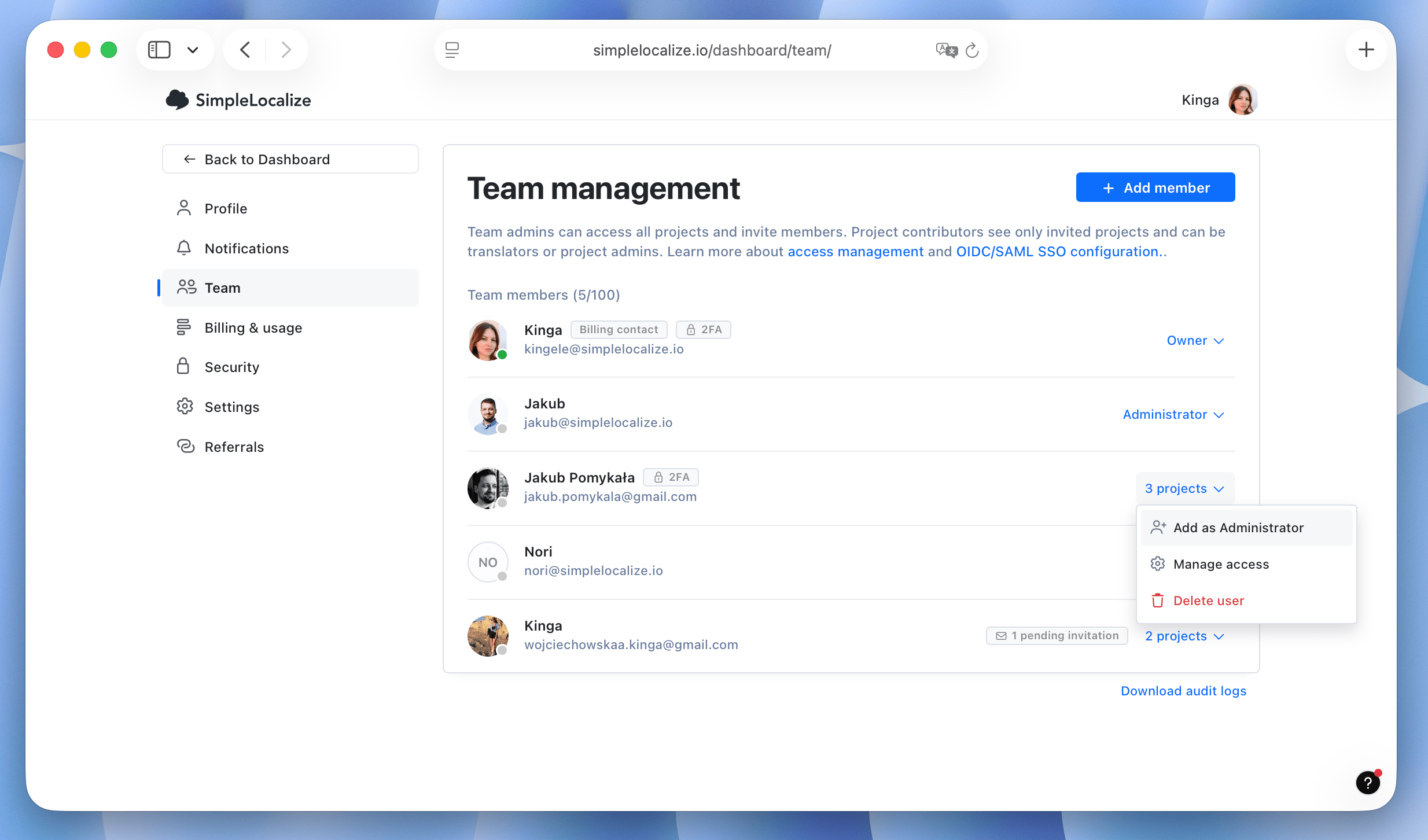Click Back to Dashboard button
1428x840 pixels.
pos(290,159)
